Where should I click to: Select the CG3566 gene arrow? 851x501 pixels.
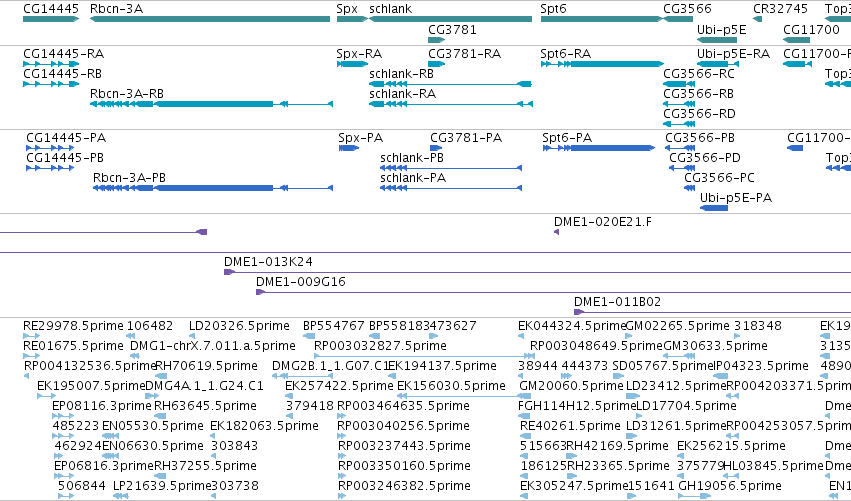678,19
